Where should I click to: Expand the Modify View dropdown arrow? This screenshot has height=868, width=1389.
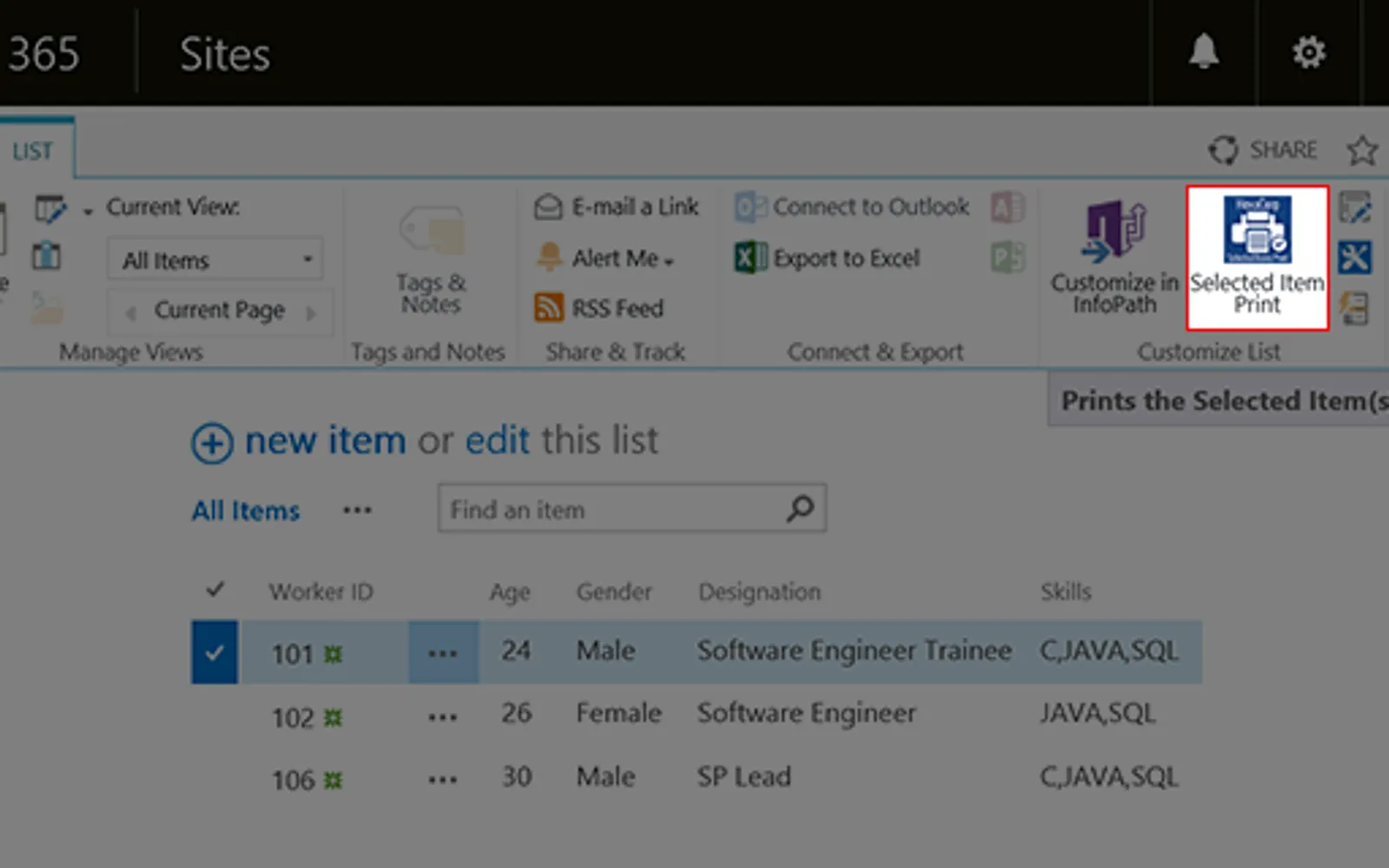point(88,212)
